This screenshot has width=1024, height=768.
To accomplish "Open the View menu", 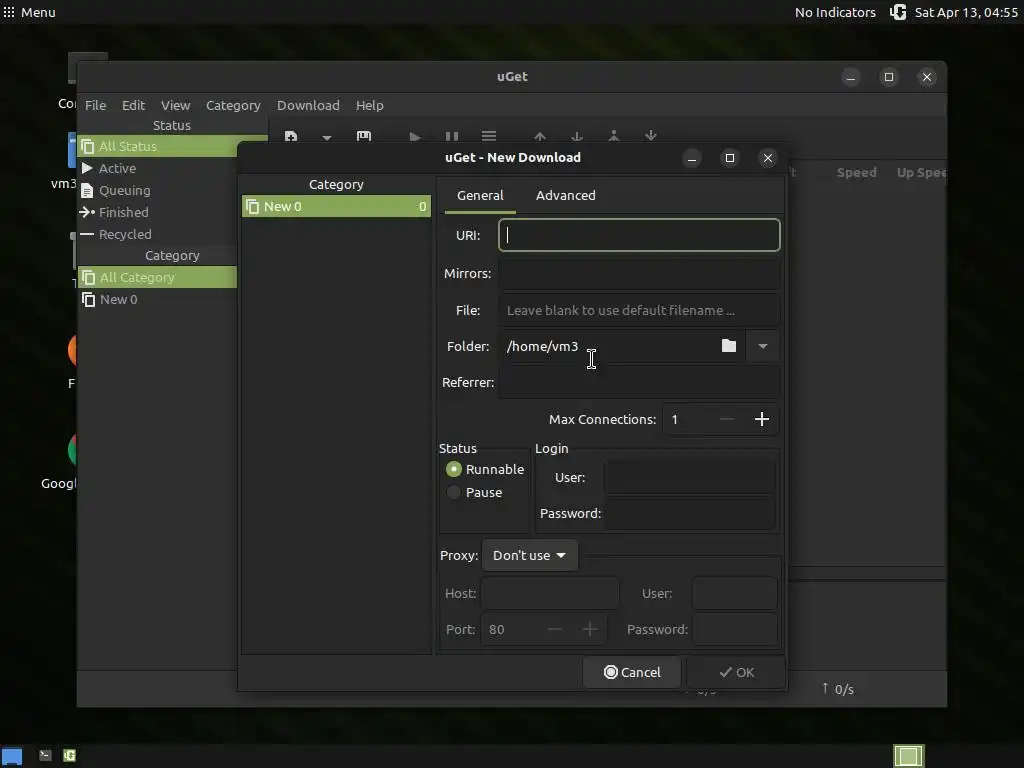I will (x=176, y=105).
